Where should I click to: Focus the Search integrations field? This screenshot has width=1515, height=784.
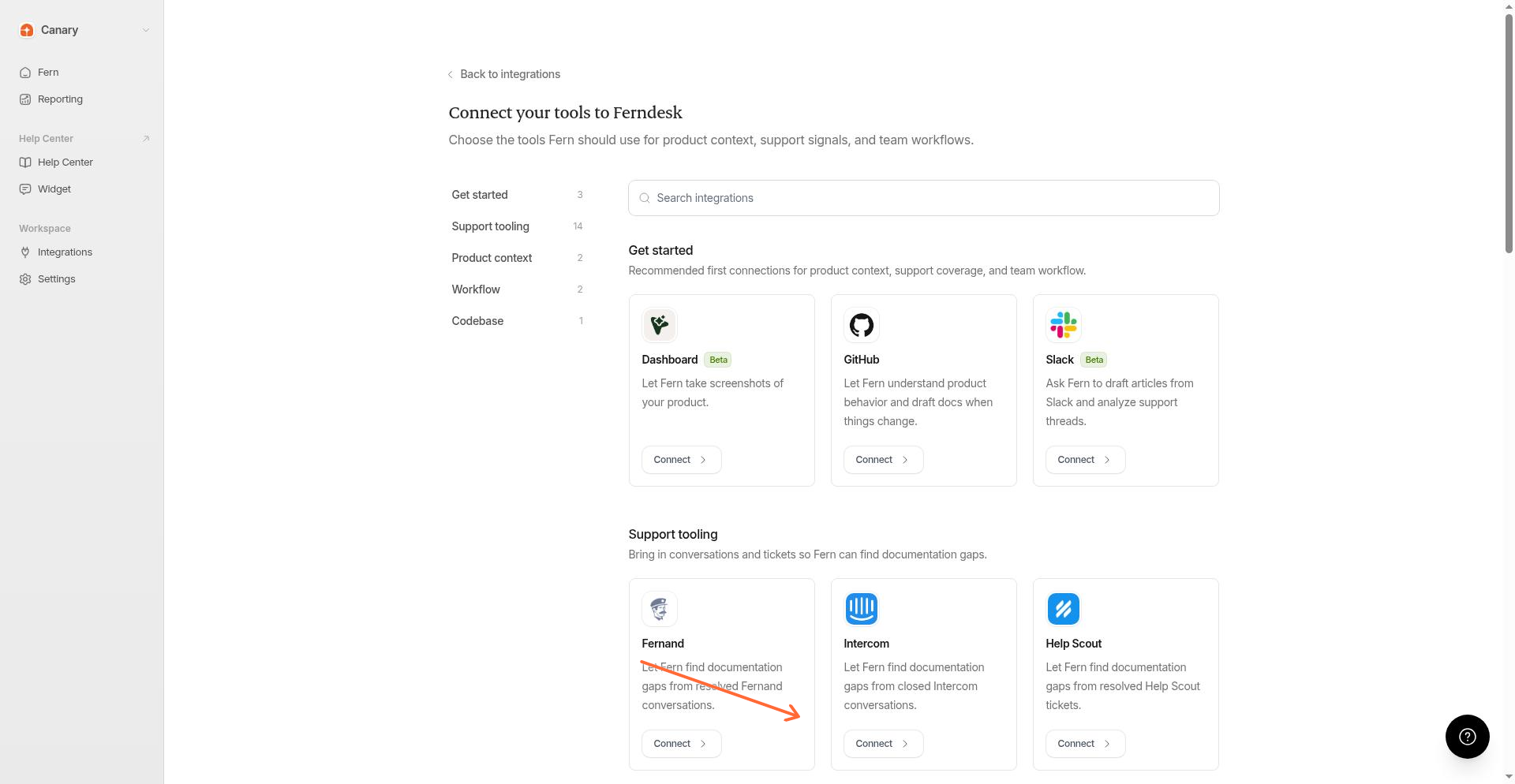tap(924, 198)
